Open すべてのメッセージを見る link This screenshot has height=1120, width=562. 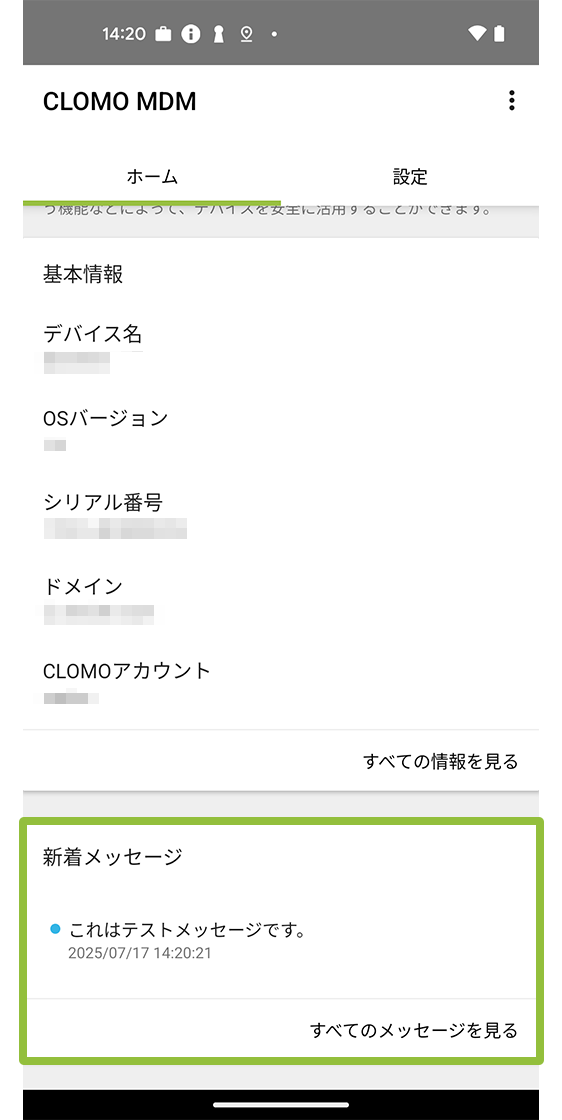[414, 1030]
